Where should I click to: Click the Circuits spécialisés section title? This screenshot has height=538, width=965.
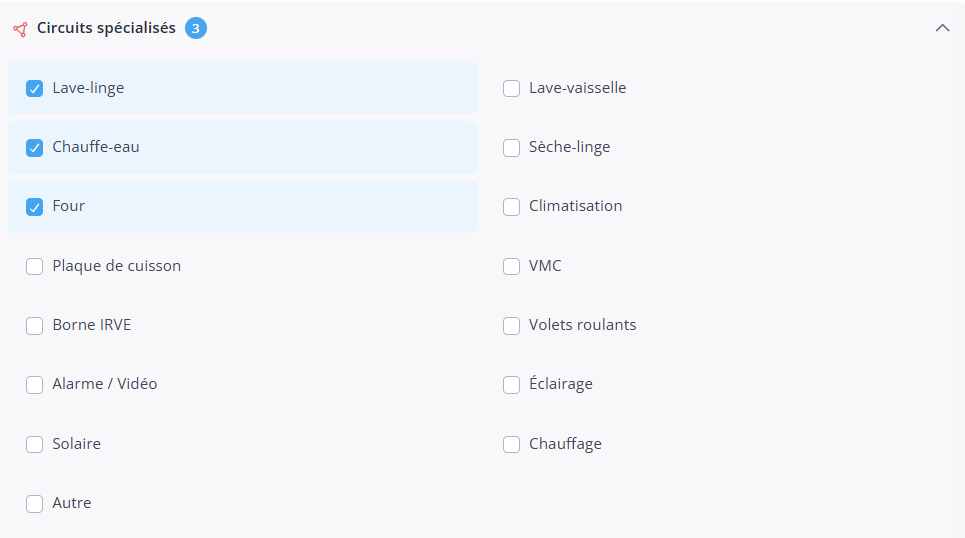coord(106,28)
